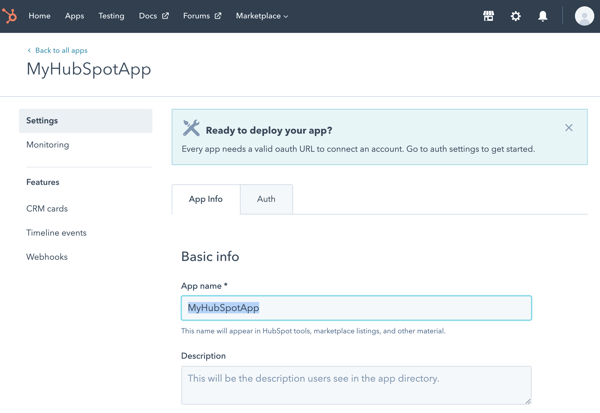
Task: Open the user account avatar
Action: (584, 16)
